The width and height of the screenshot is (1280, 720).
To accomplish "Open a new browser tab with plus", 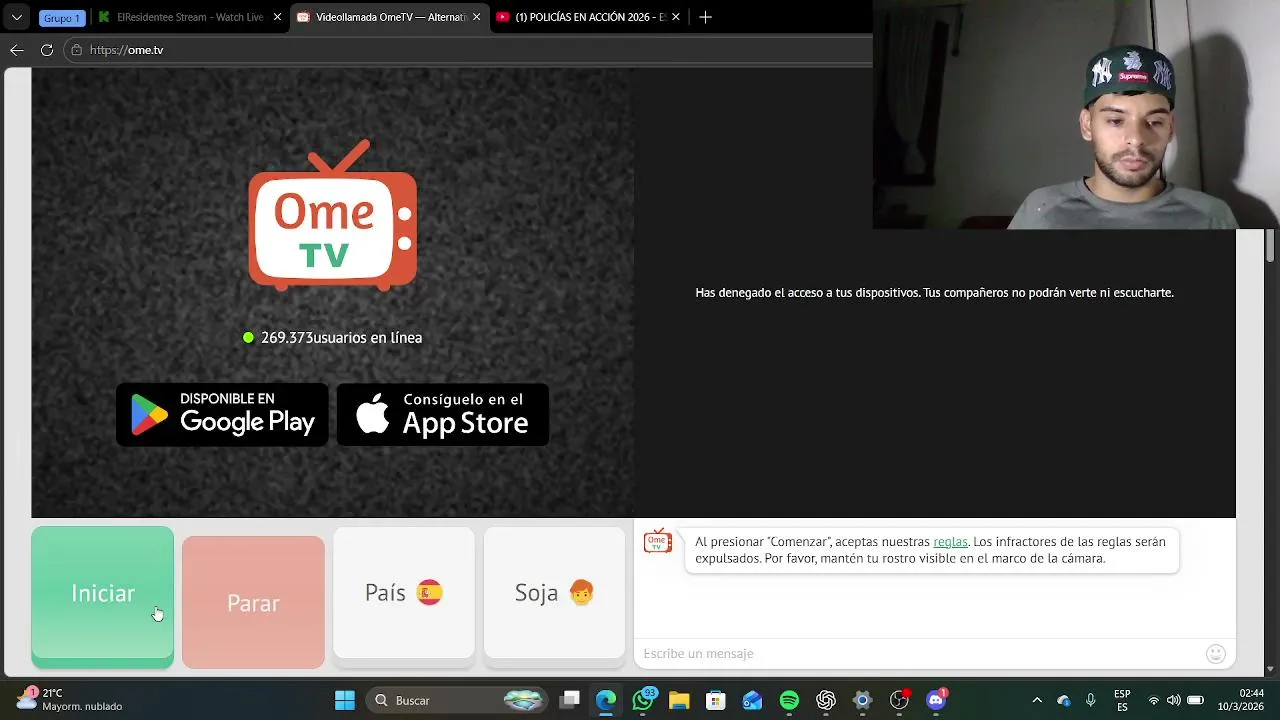I will pyautogui.click(x=705, y=17).
